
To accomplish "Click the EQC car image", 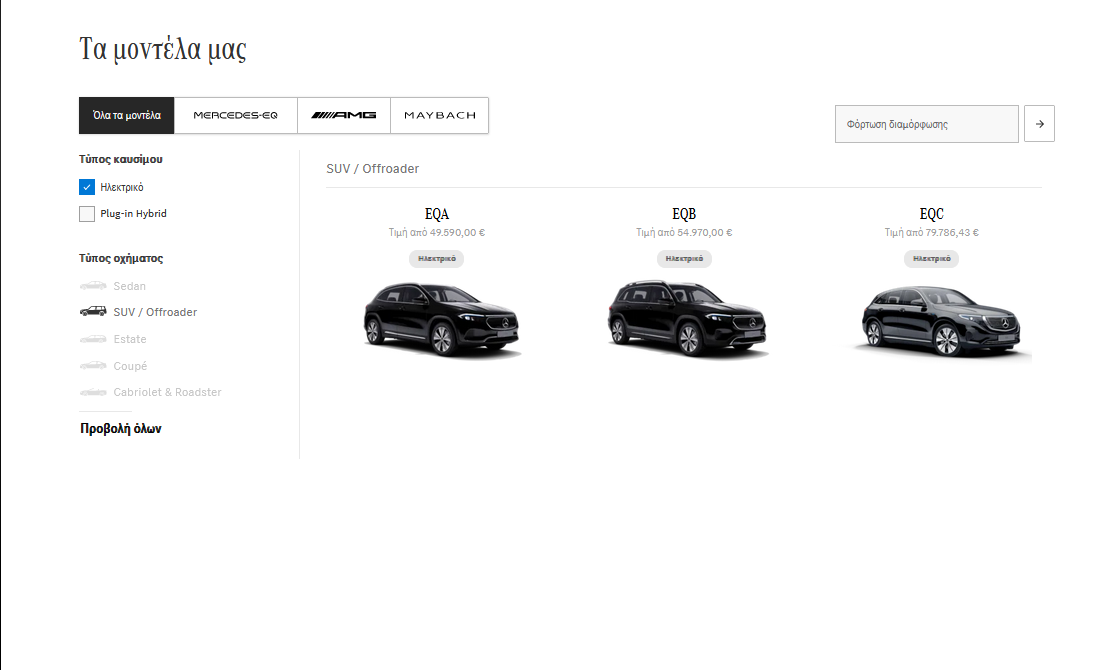I will tap(940, 321).
